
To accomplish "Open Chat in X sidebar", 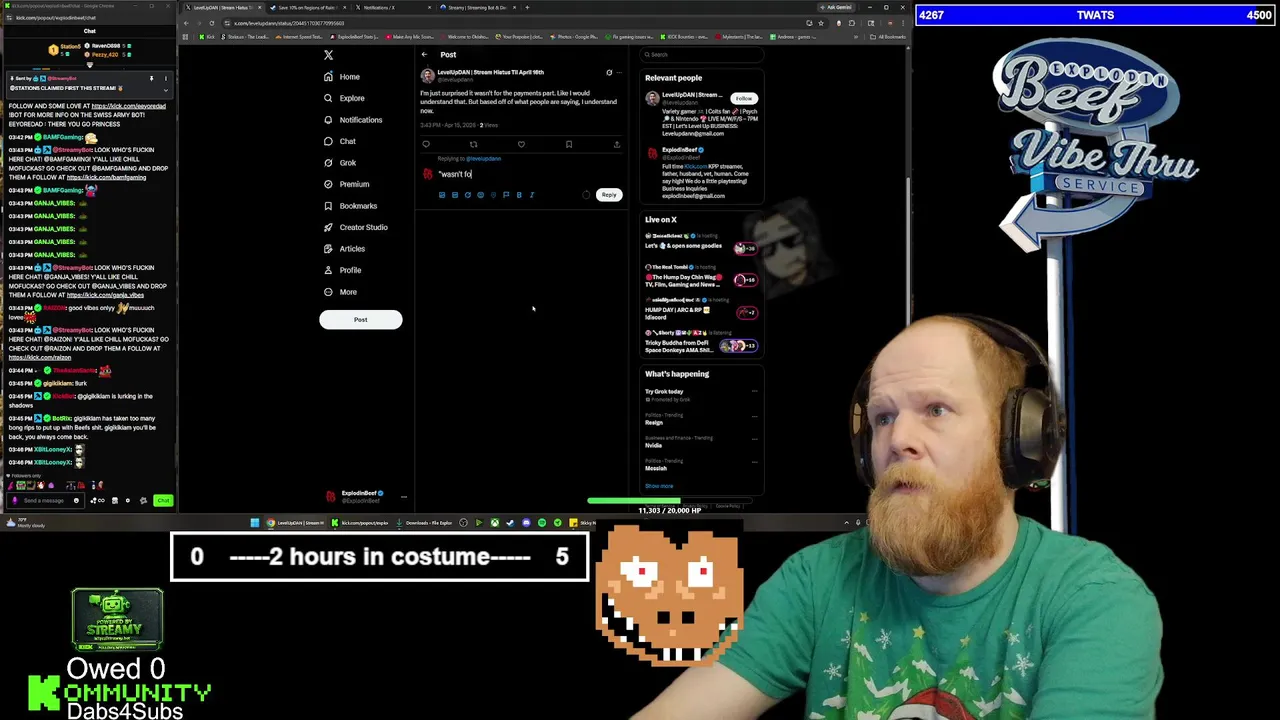I will tap(339, 141).
